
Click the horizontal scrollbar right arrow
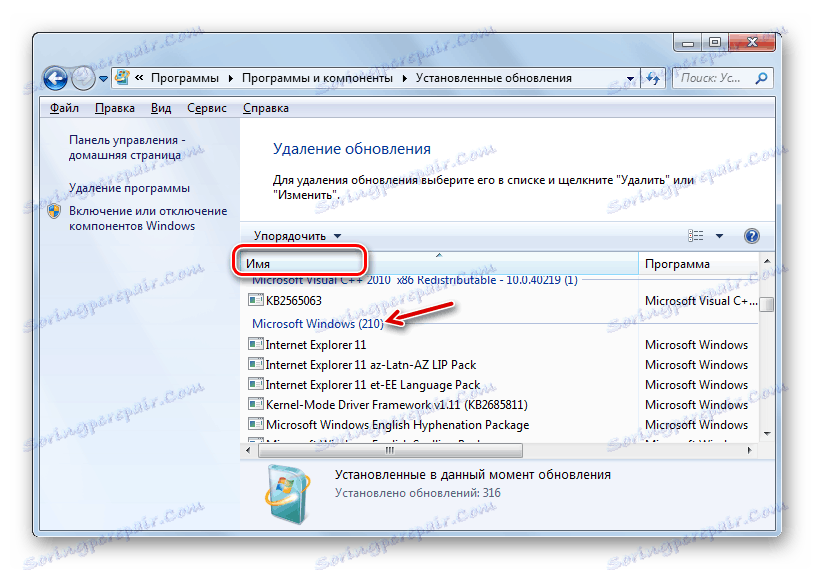click(x=750, y=450)
